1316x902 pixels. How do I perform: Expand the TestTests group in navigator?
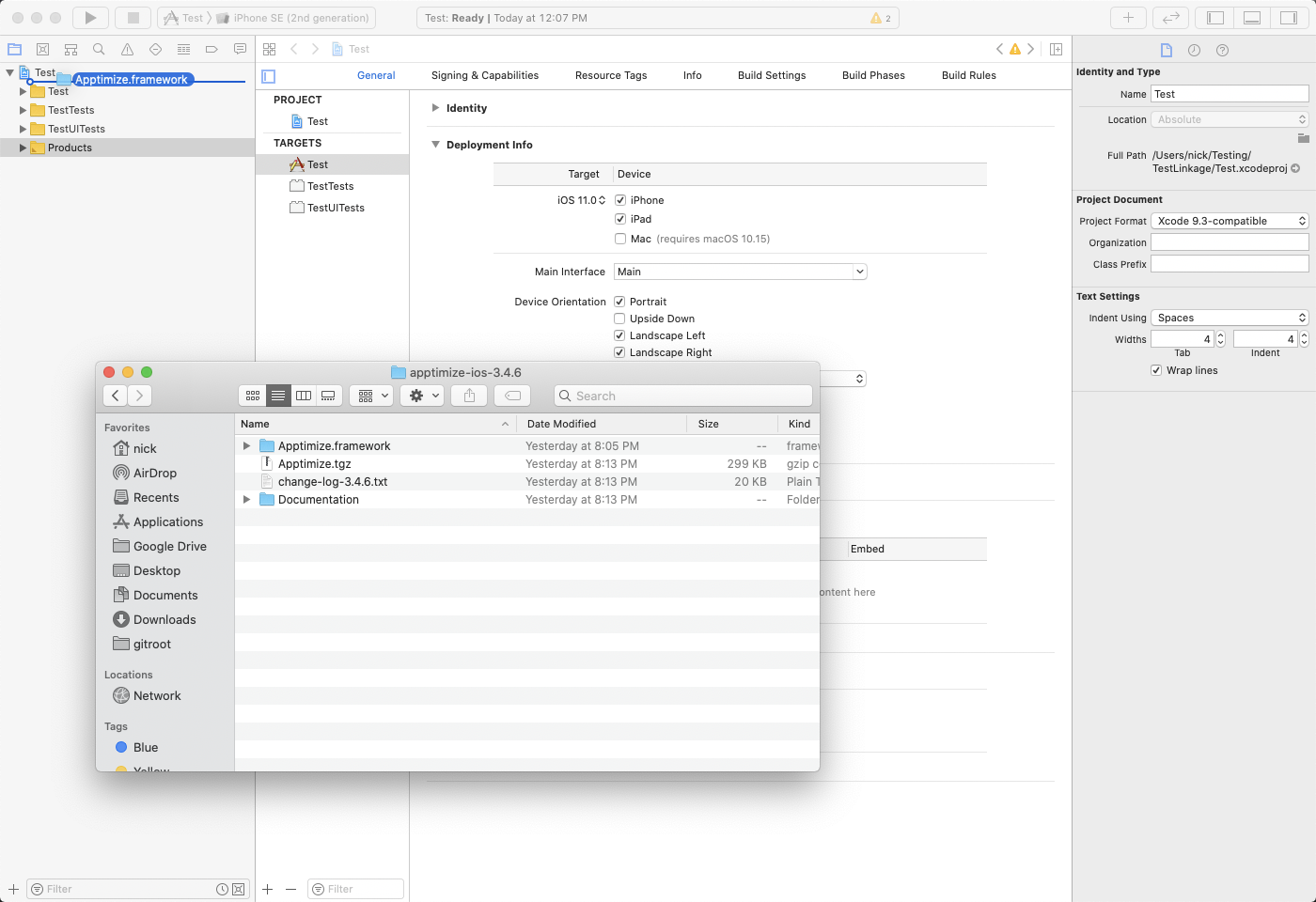(23, 110)
